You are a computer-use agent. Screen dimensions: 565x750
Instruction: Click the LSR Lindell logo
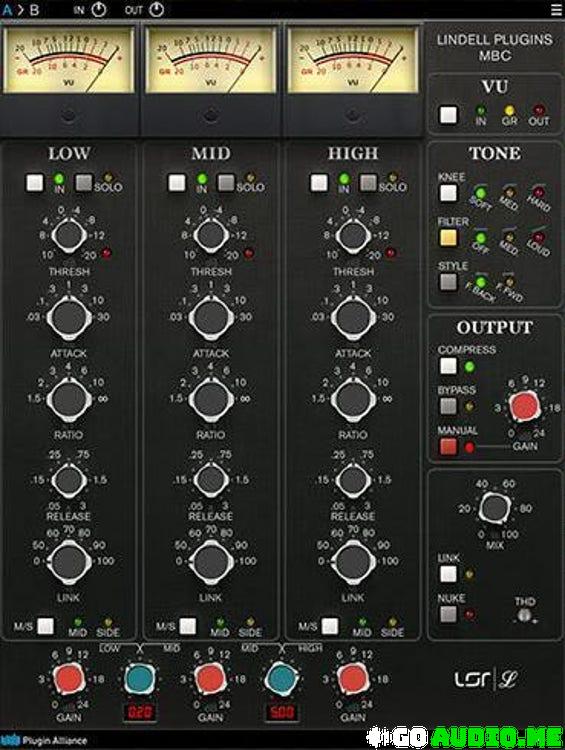[486, 679]
